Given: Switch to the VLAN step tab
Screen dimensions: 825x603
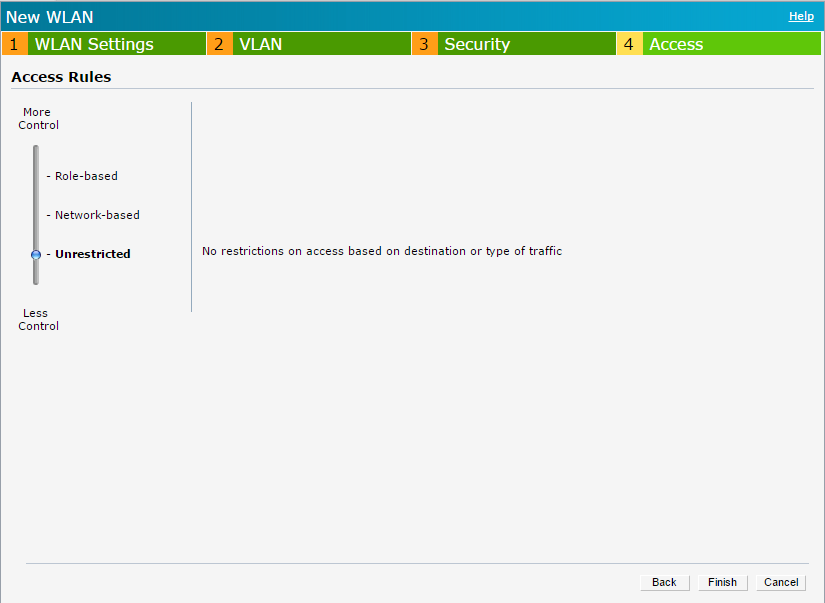Looking at the screenshot, I should pos(261,44).
